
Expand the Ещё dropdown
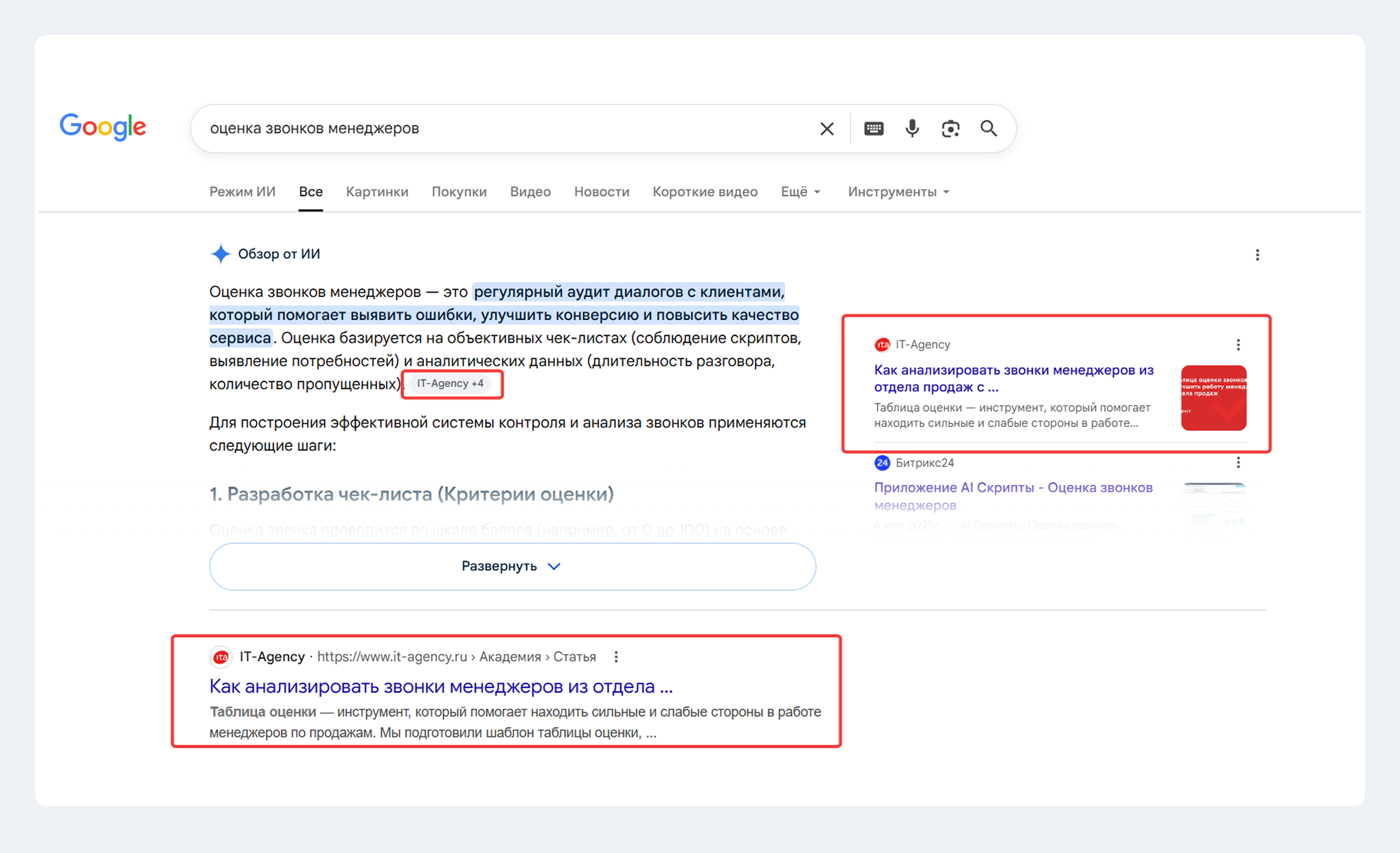pos(801,192)
